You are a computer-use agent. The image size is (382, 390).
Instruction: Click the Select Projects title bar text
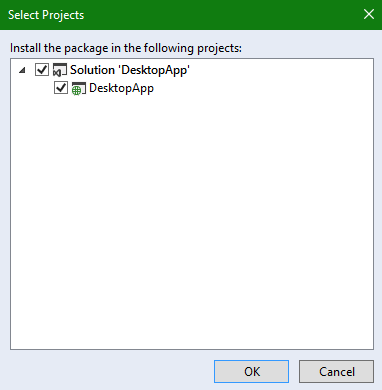46,15
